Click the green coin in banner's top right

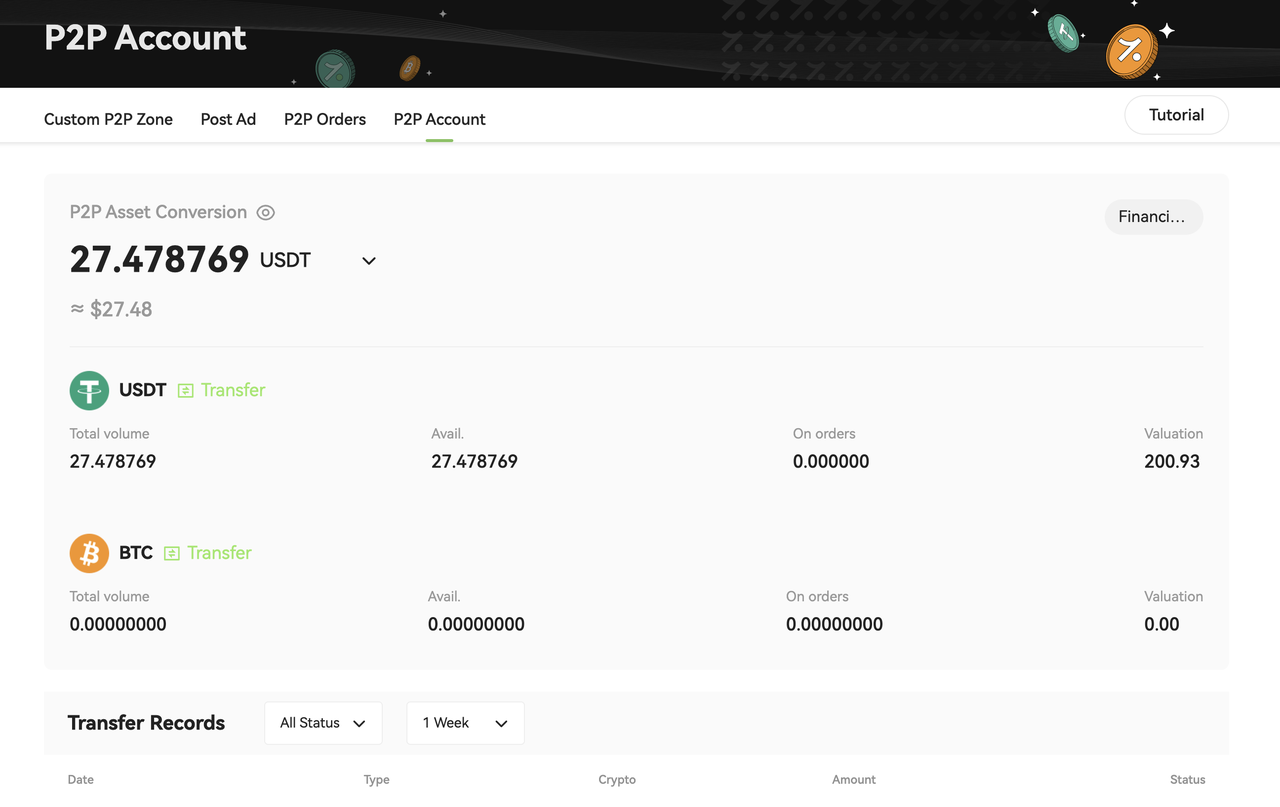1063,33
